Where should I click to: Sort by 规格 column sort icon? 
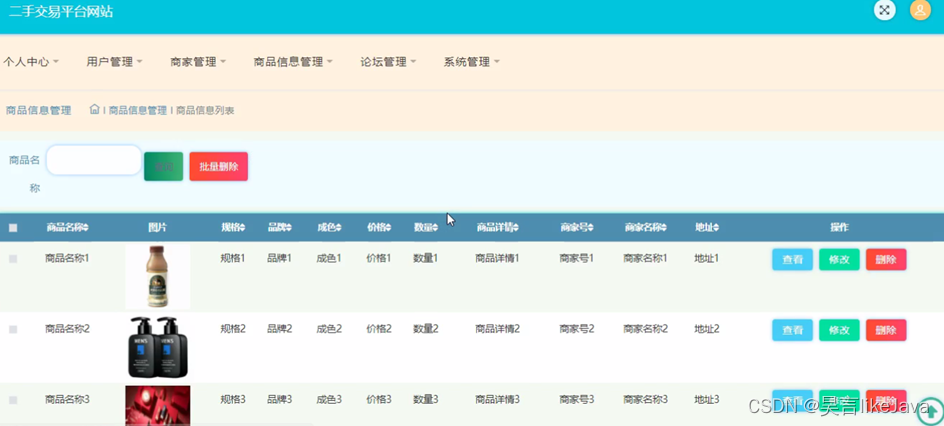click(242, 227)
